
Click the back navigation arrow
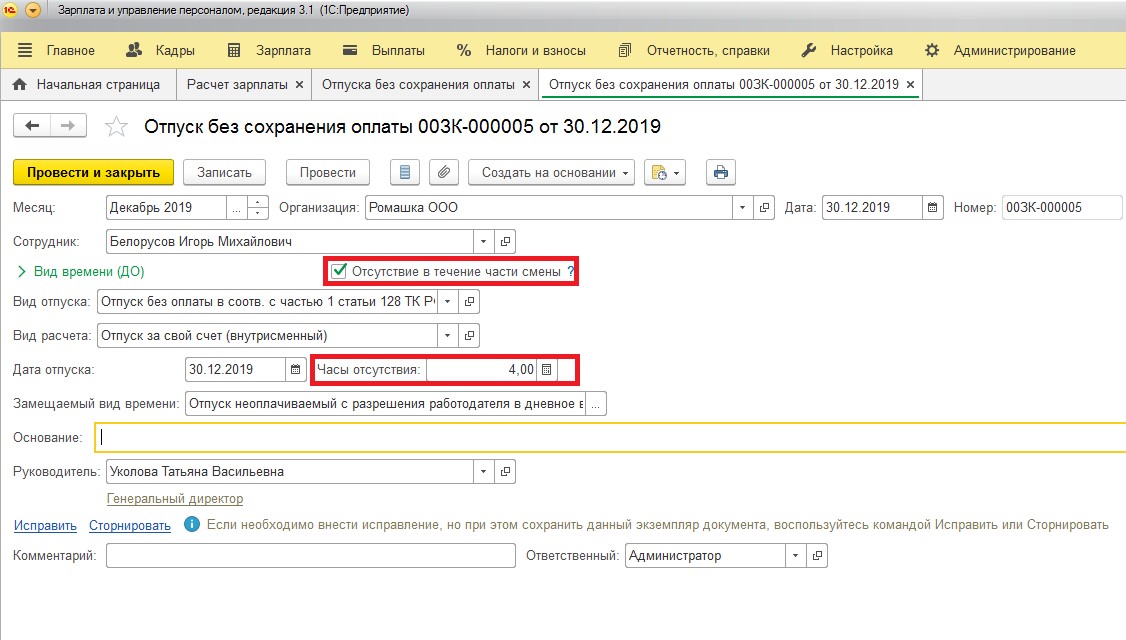tap(32, 125)
